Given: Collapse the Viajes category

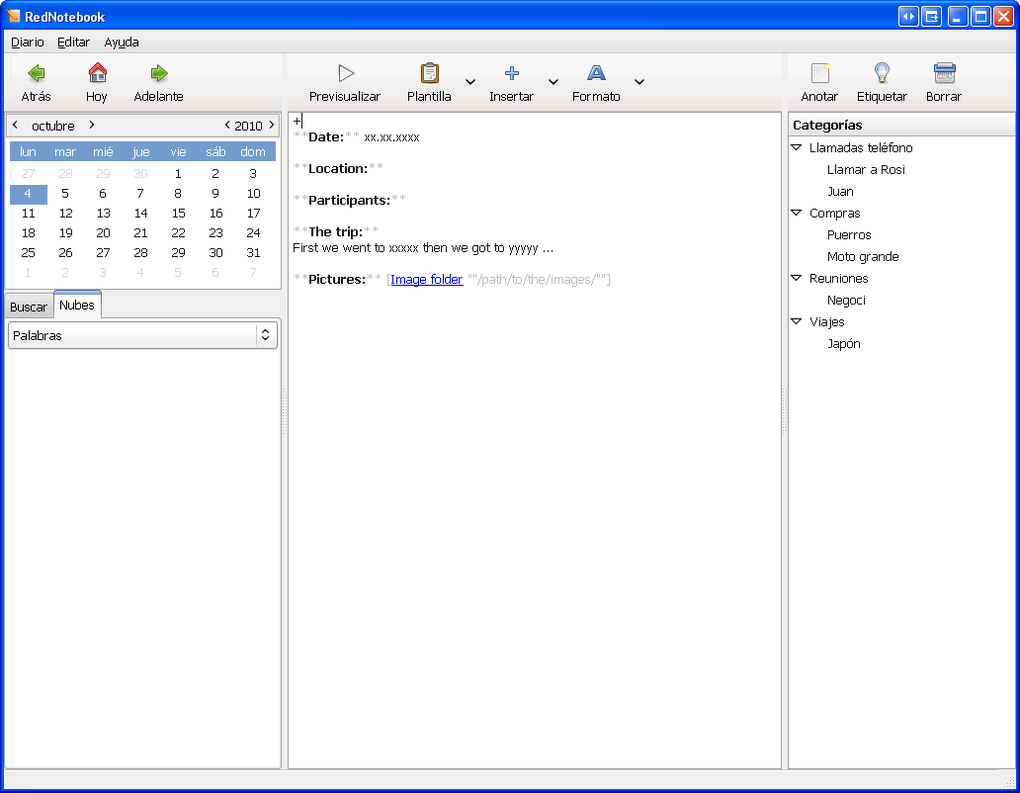Looking at the screenshot, I should (796, 322).
